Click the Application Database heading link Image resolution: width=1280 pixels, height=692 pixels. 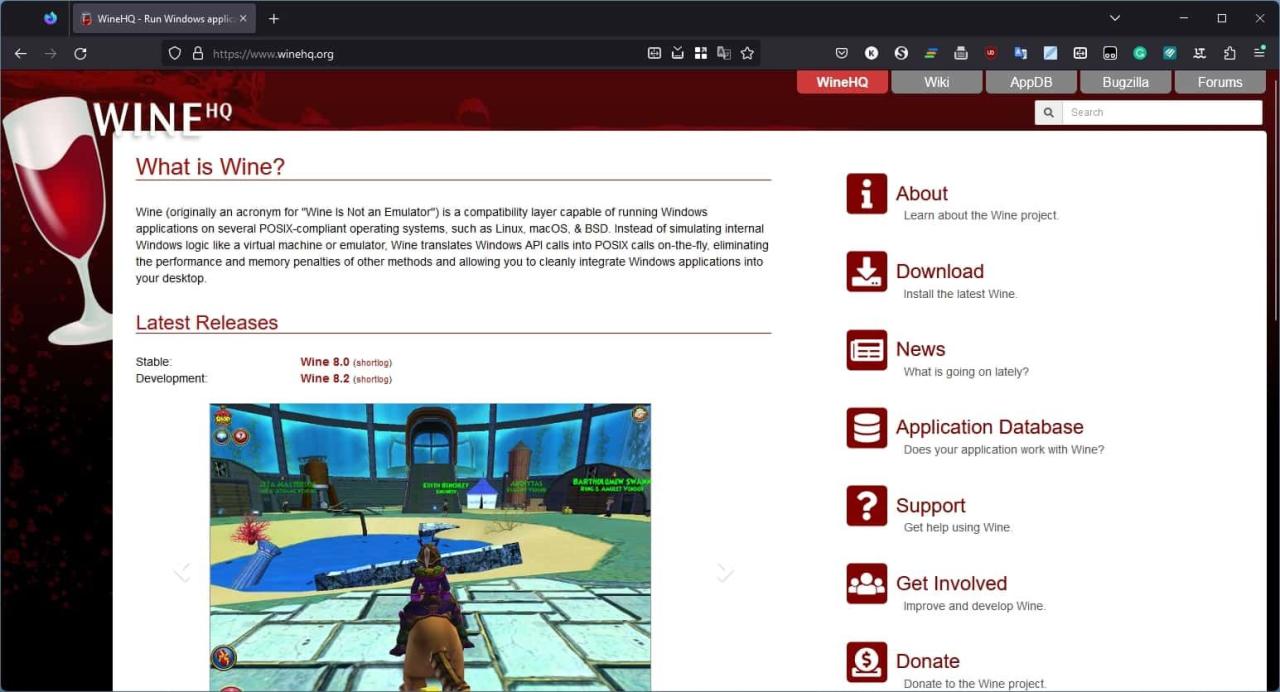990,428
